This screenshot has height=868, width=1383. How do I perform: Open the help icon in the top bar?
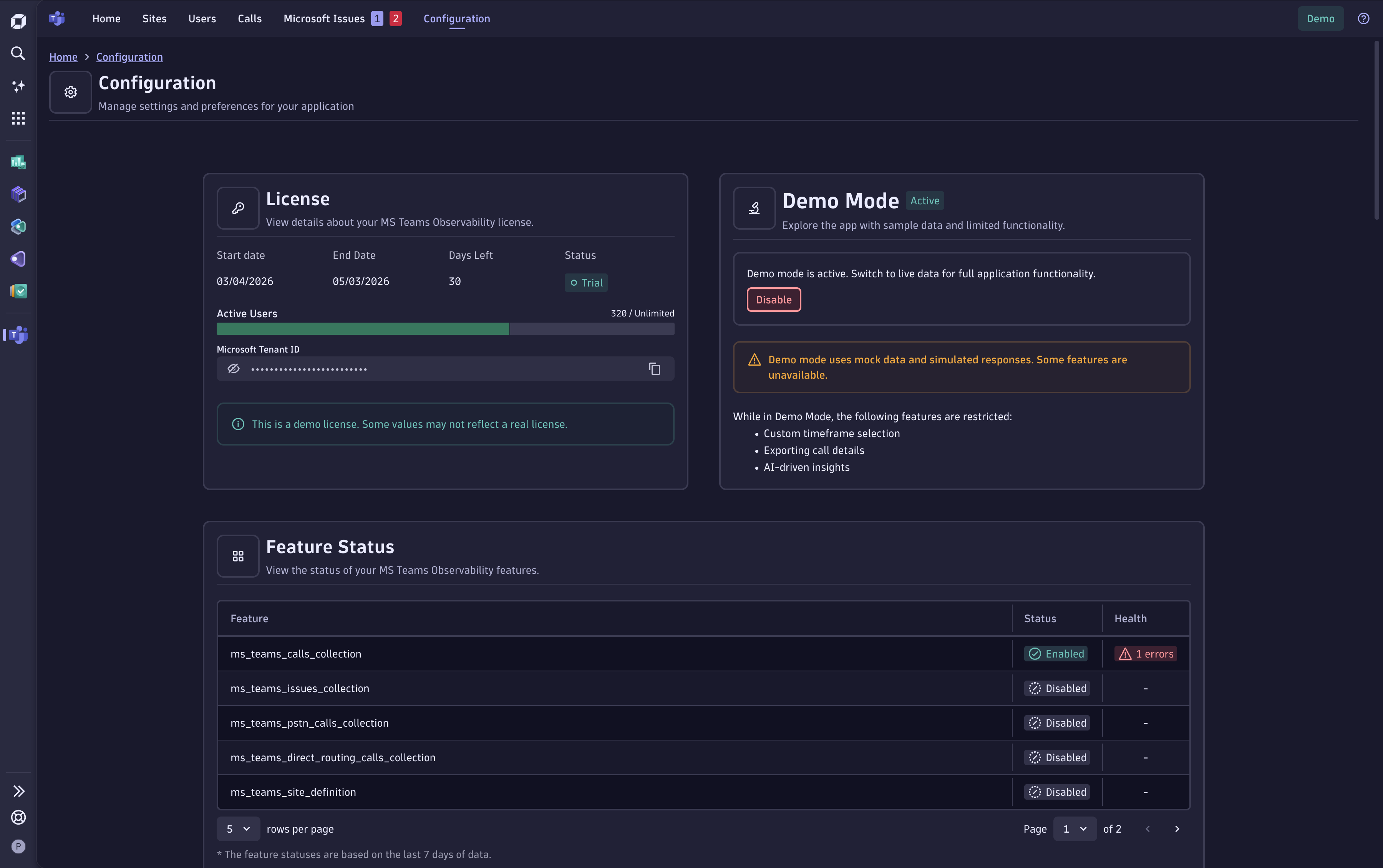pos(1364,18)
